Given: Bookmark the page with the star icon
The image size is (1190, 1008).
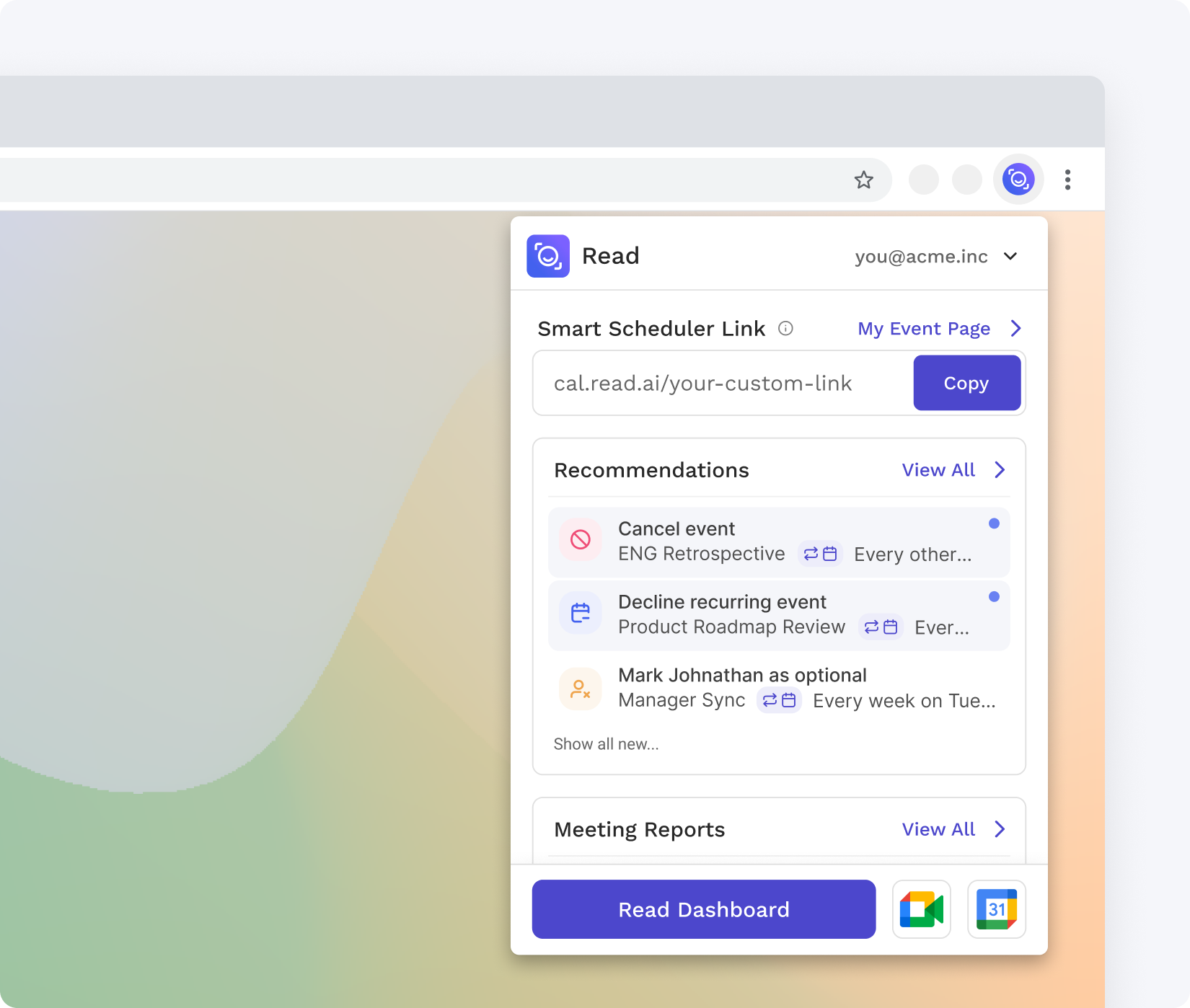Looking at the screenshot, I should [x=863, y=180].
